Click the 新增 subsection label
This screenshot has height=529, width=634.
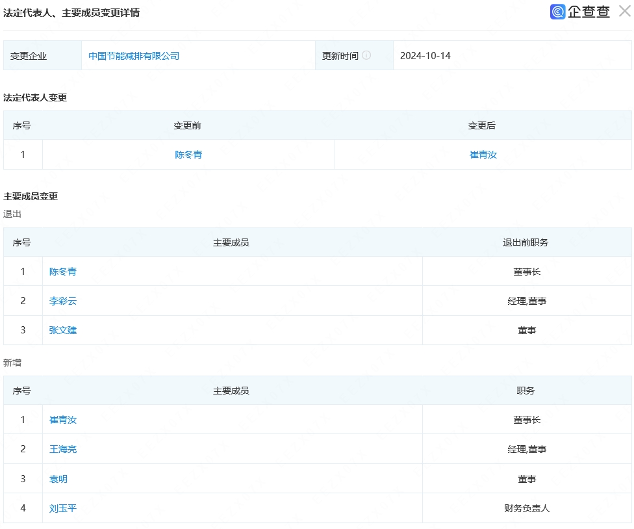(x=12, y=363)
